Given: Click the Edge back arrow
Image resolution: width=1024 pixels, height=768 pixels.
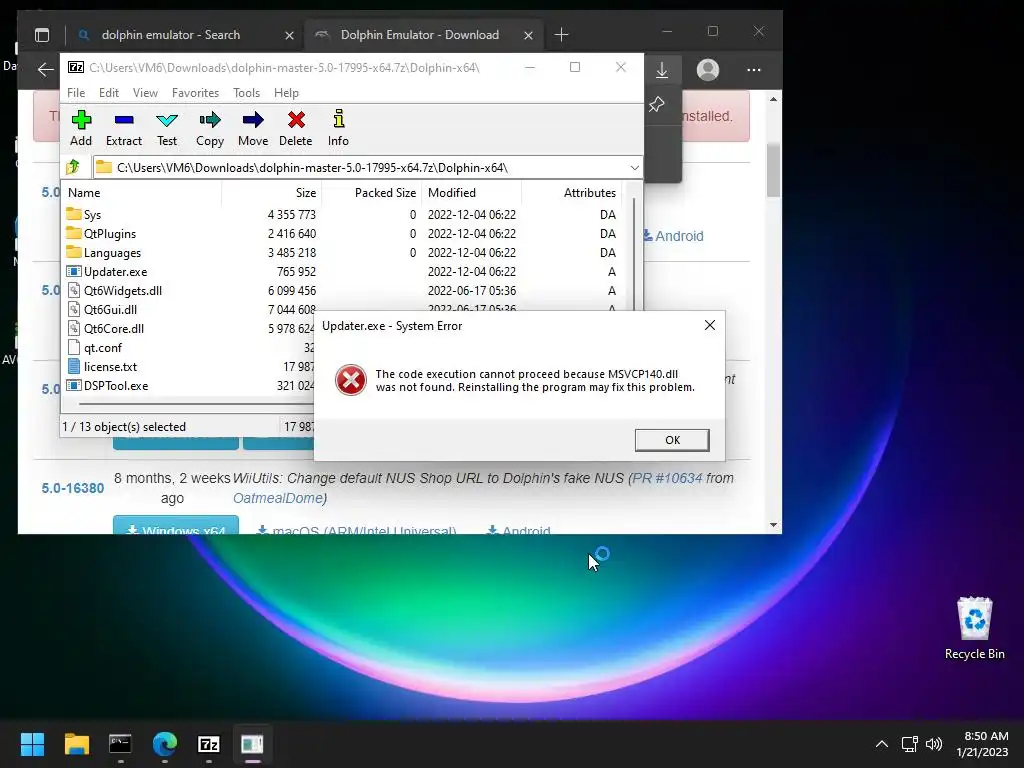Looking at the screenshot, I should coord(45,69).
